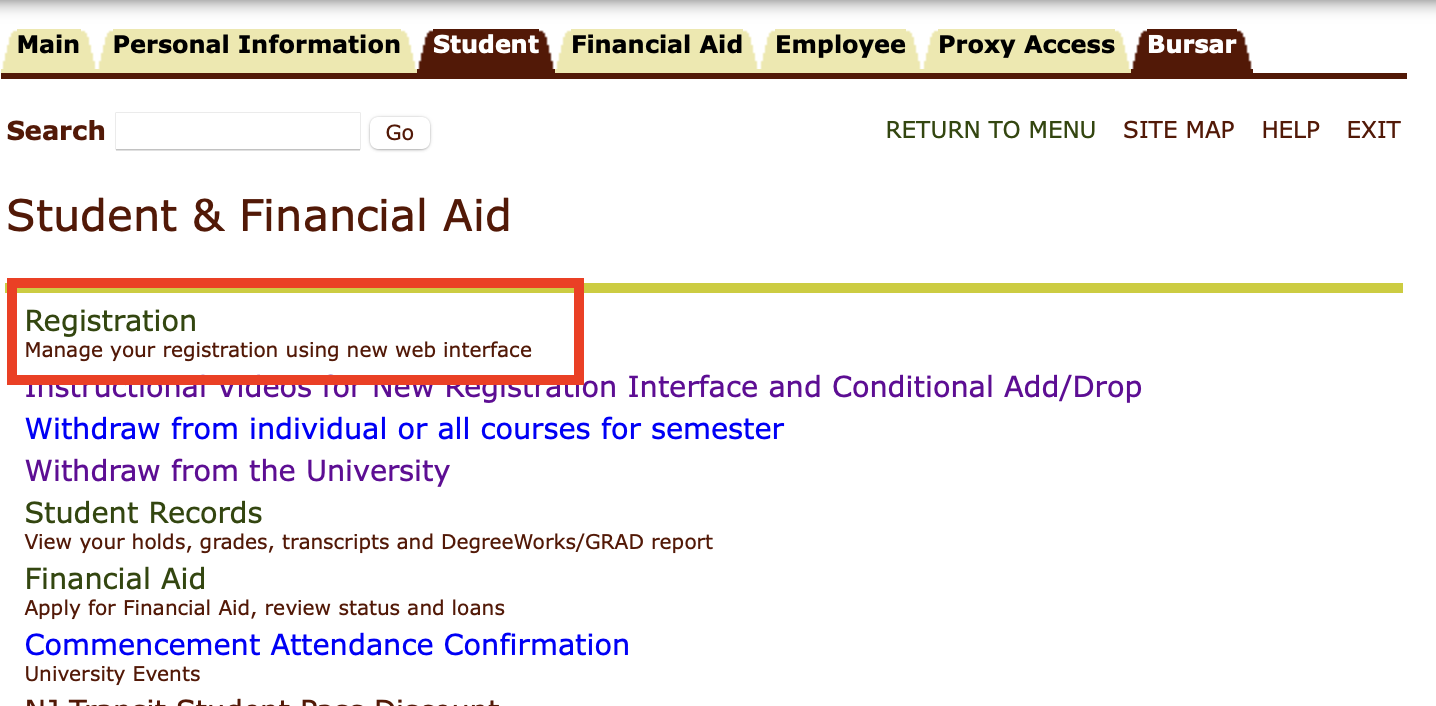Switch to the Financial Aid tab
Screen dimensions: 1436x706
pos(656,44)
